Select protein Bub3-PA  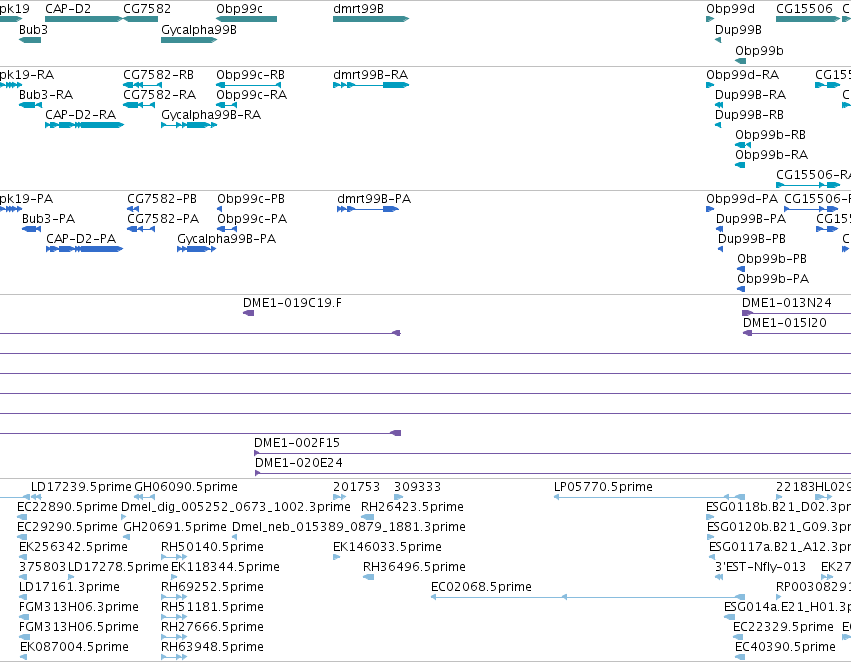tap(31, 229)
